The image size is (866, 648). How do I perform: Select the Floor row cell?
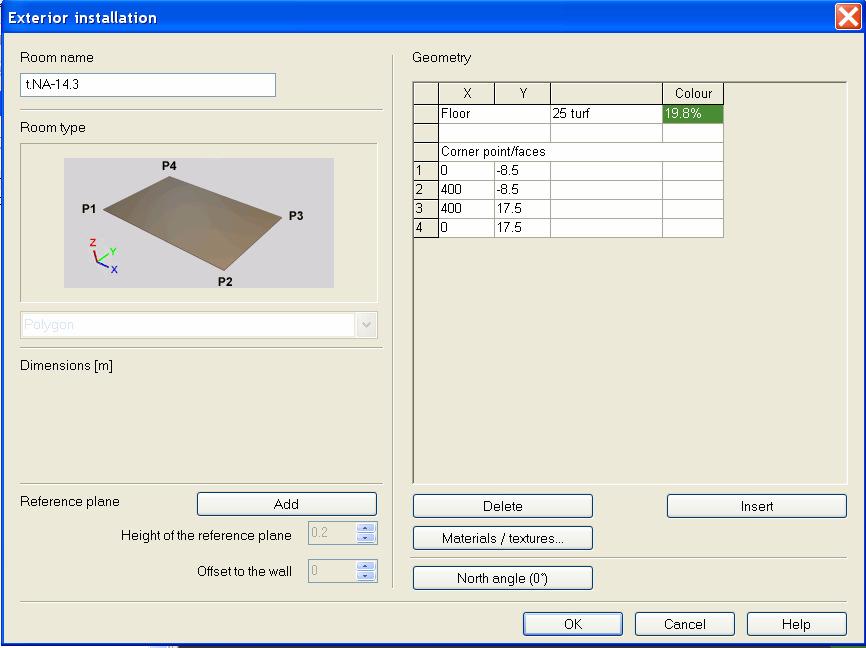[x=494, y=114]
